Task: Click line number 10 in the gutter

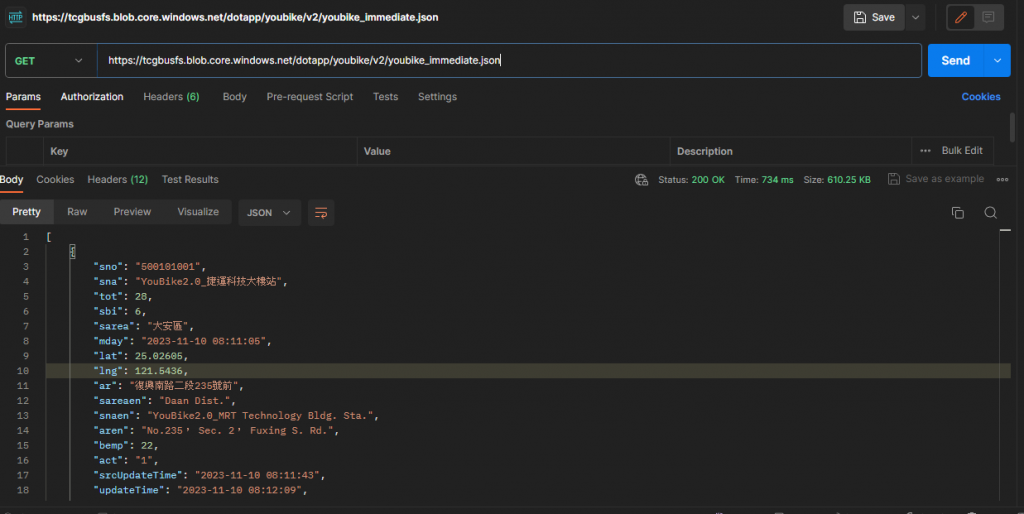Action: tap(23, 371)
